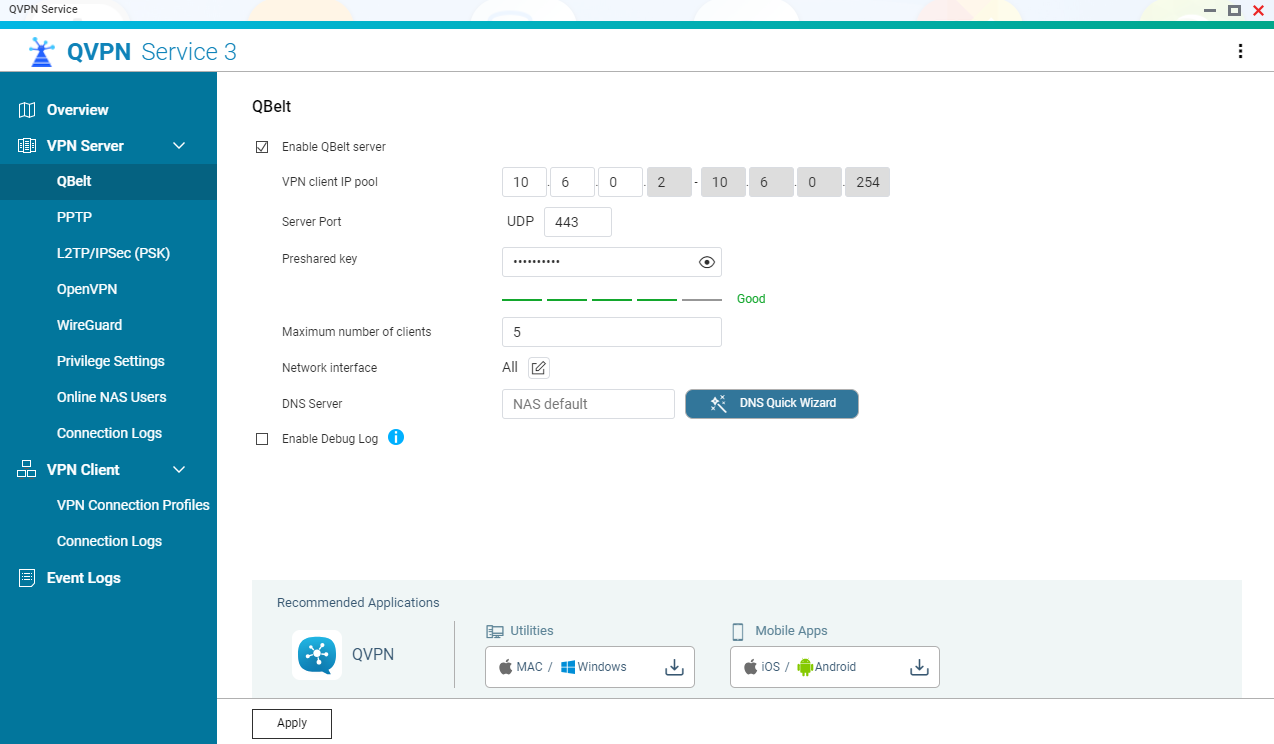Click the QVPN Service logo icon
1274x744 pixels.
point(41,52)
